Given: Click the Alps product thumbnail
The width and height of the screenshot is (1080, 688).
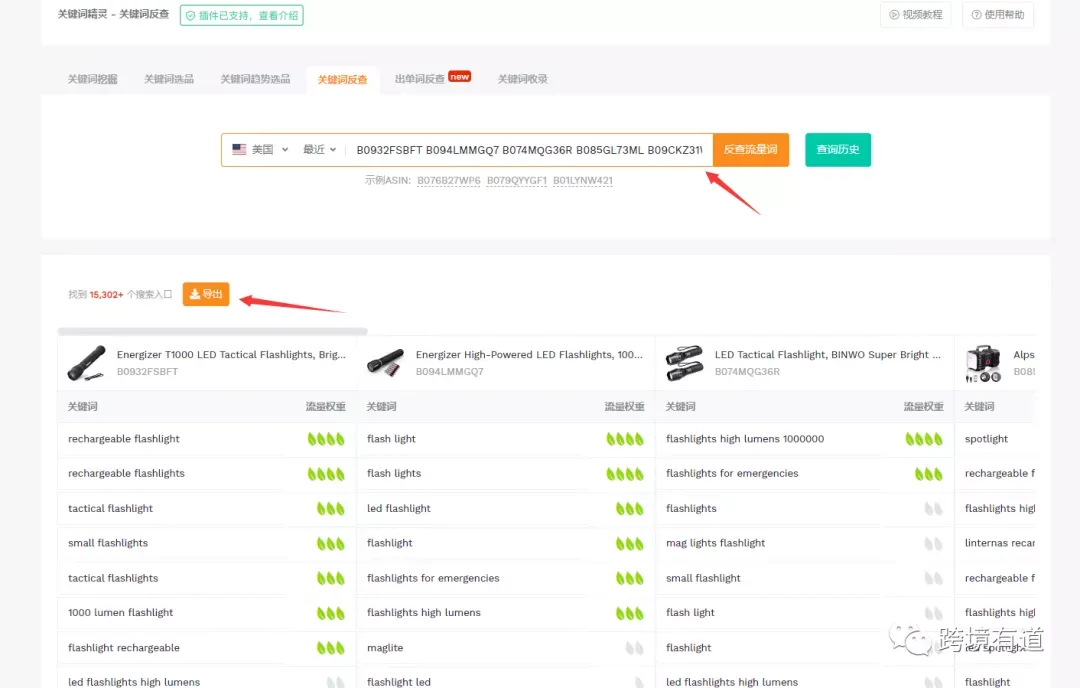Looking at the screenshot, I should (983, 364).
